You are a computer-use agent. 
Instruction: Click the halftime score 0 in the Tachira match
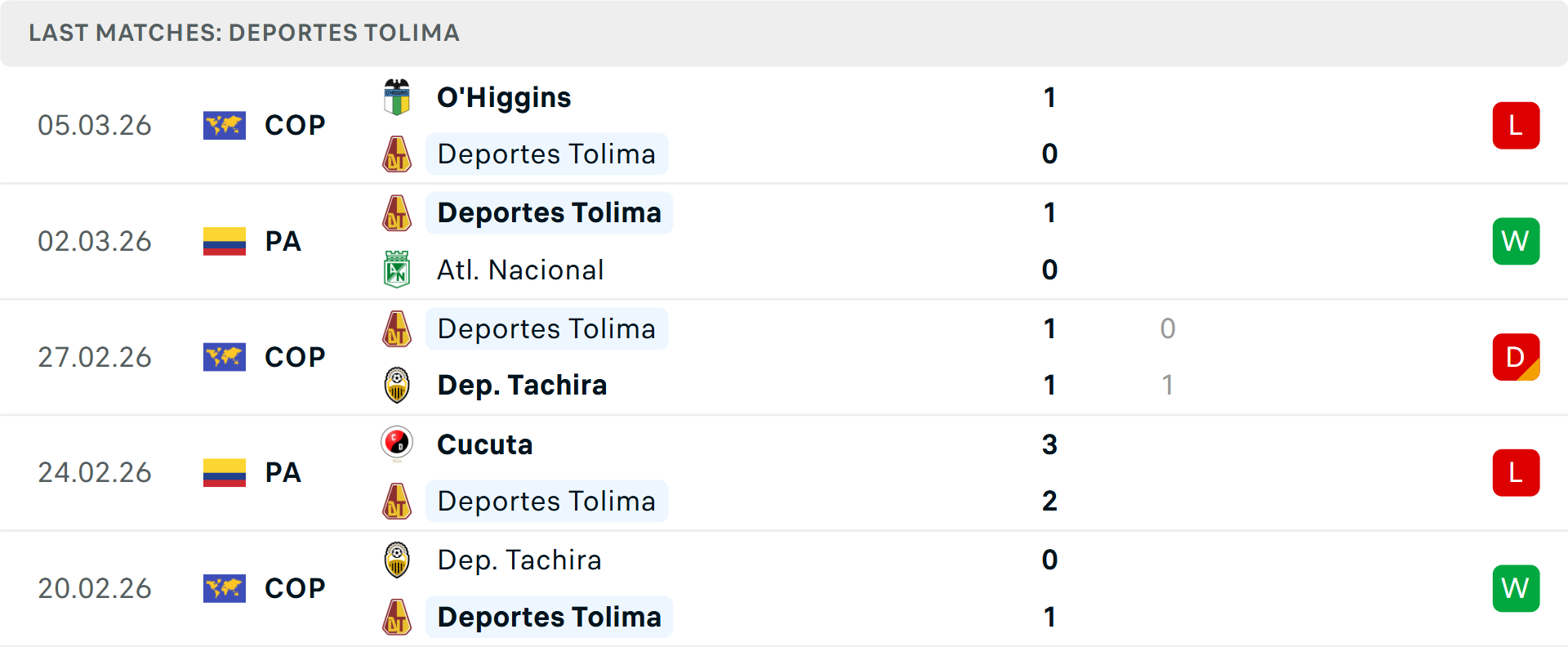[x=1167, y=329]
